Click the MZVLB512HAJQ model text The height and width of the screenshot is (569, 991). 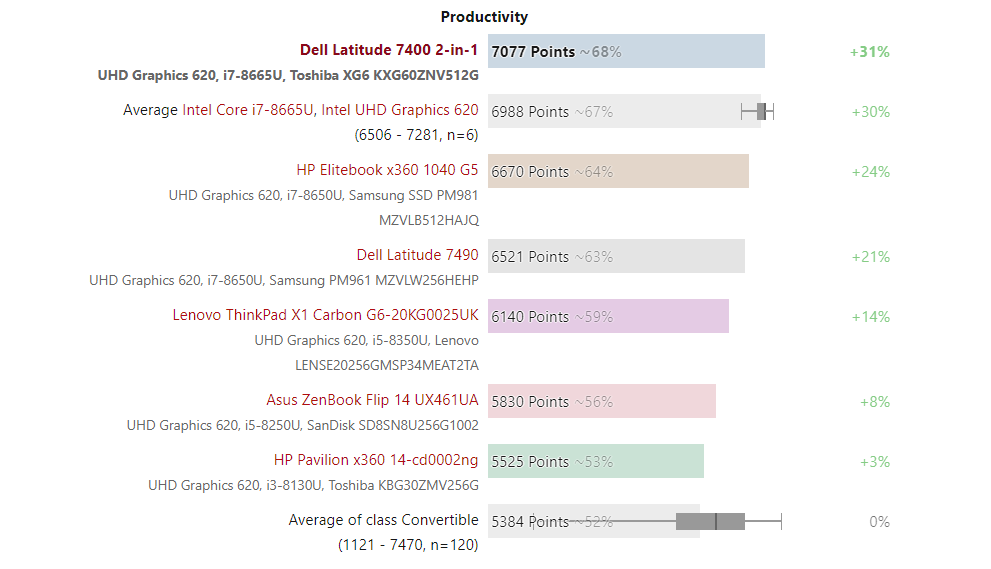click(429, 221)
